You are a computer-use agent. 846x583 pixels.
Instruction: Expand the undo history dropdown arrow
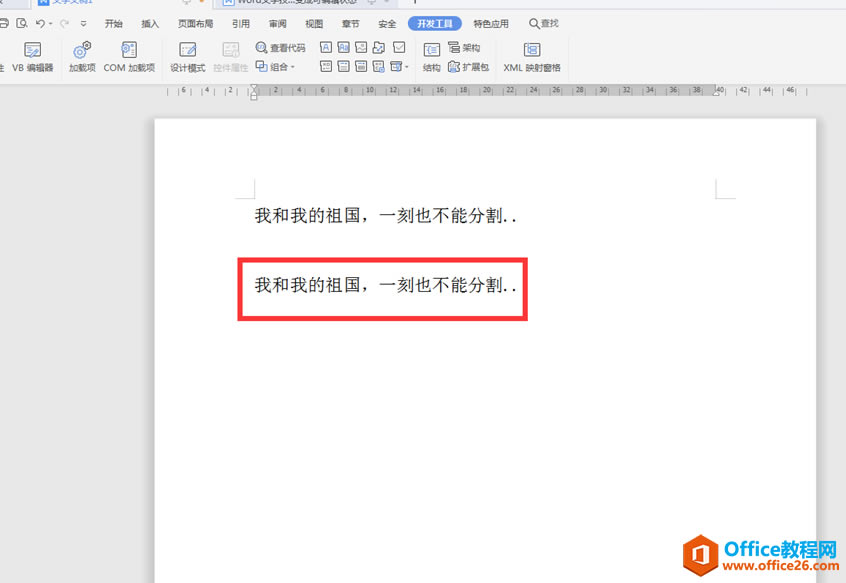click(50, 23)
